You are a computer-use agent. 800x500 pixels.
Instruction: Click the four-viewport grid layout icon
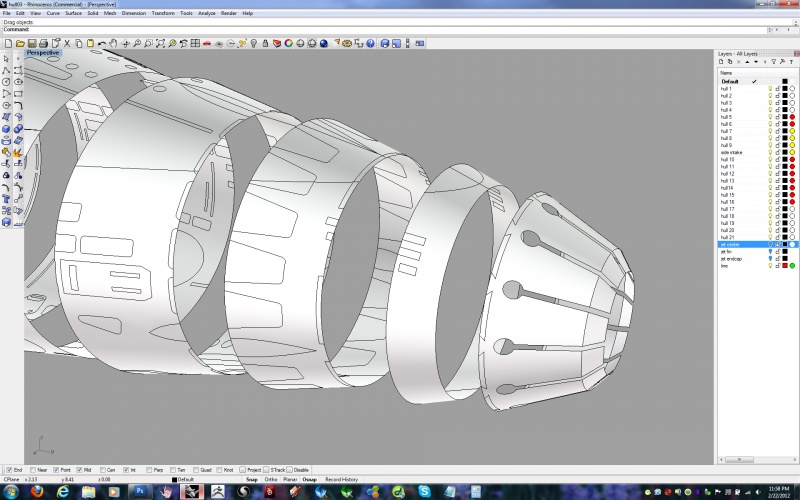pos(195,43)
